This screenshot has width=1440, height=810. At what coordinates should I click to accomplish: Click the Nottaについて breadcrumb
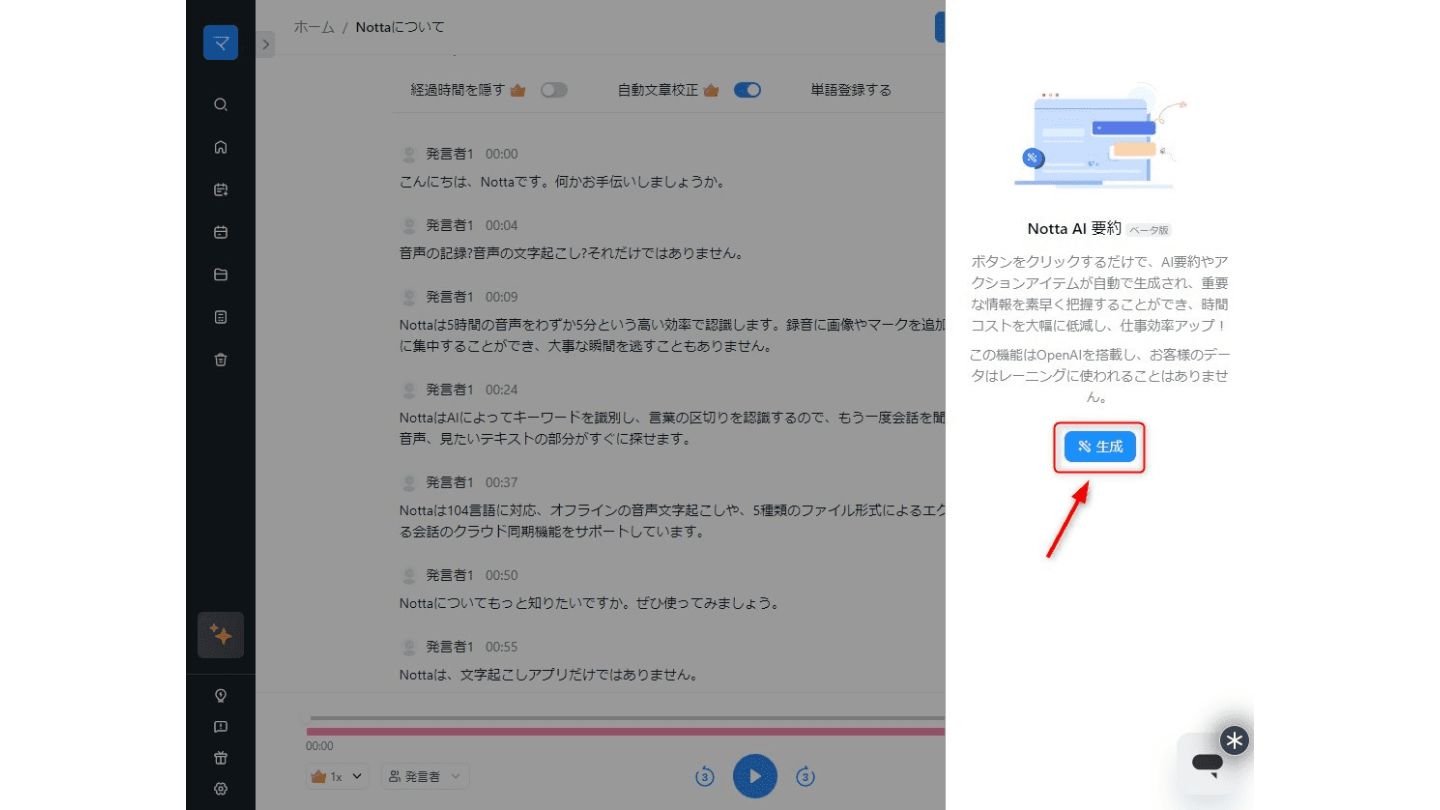pyautogui.click(x=400, y=27)
